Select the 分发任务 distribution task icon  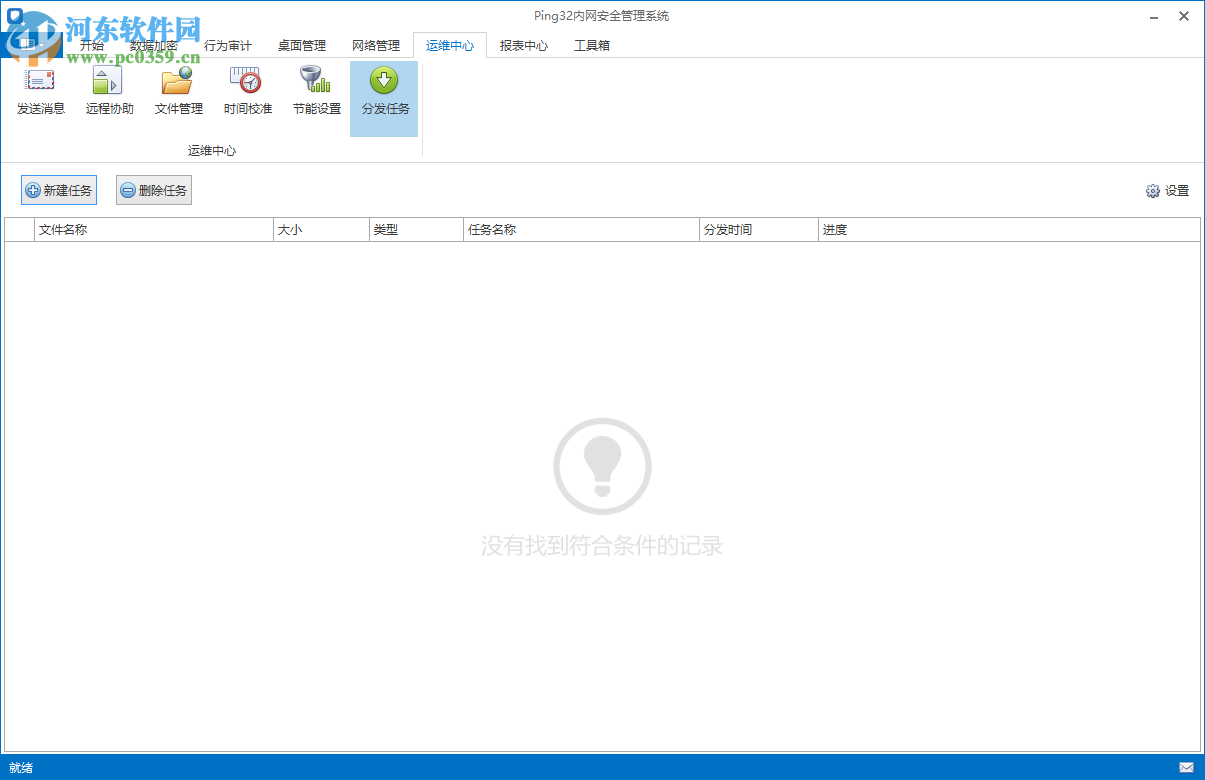383,90
